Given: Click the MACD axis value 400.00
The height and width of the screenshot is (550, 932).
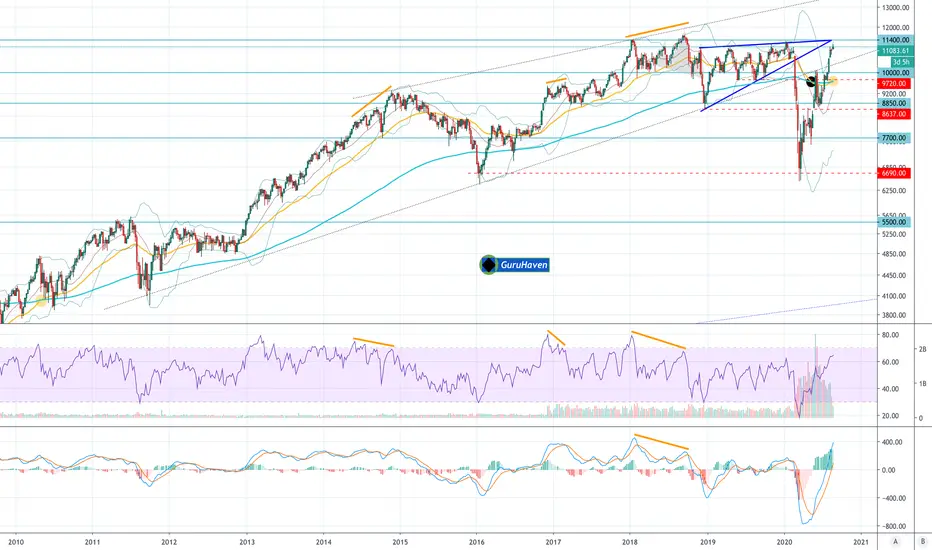Looking at the screenshot, I should pos(892,442).
